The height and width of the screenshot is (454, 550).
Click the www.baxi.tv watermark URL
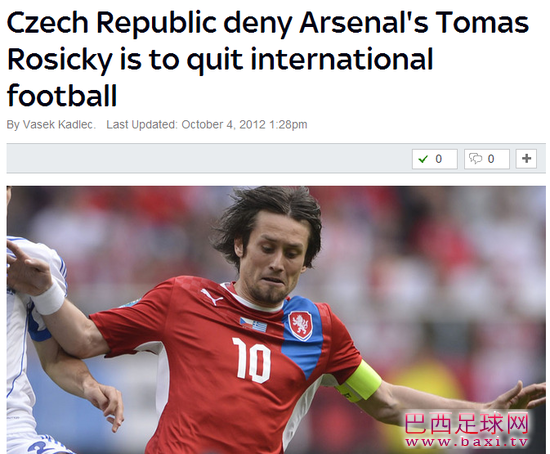coord(467,442)
